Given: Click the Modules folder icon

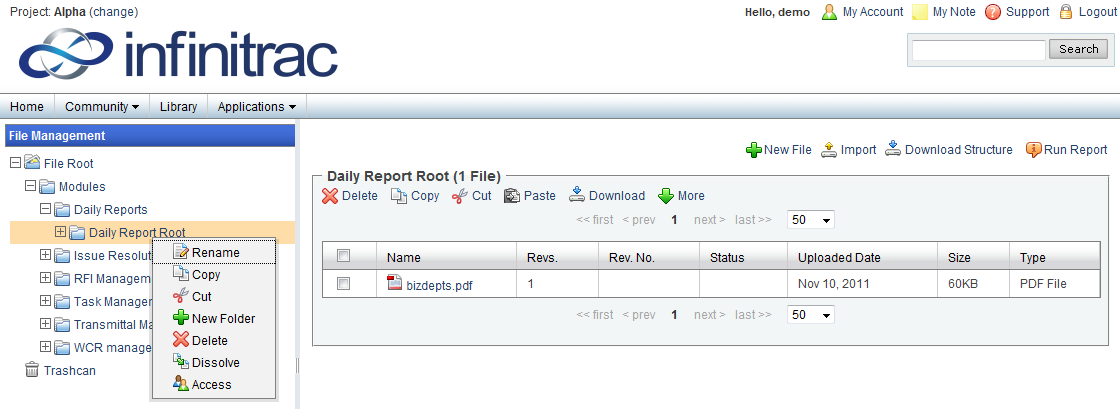Looking at the screenshot, I should point(47,187).
